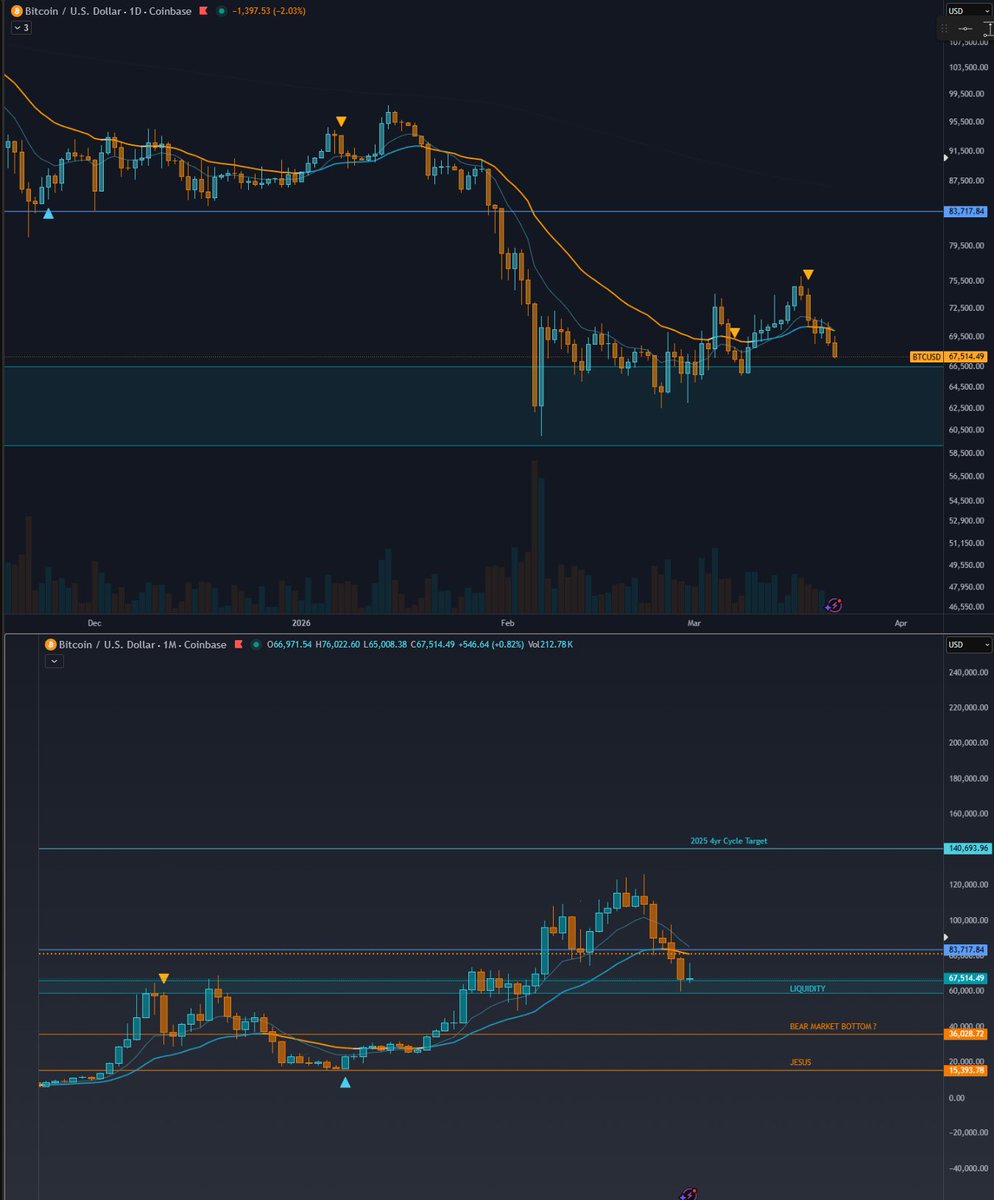
Task: Click the lightning event icon at bottom of monthly chart
Action: coord(688,1193)
